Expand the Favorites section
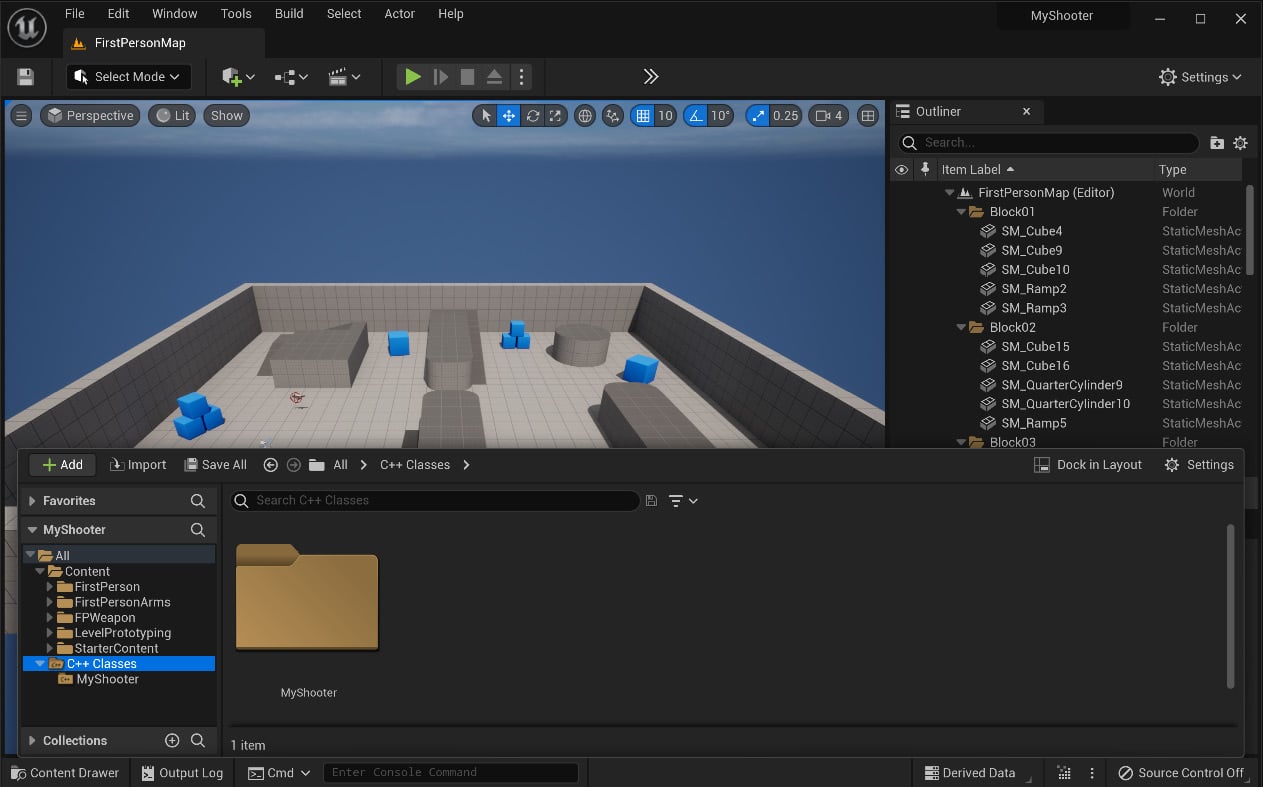The width and height of the screenshot is (1263, 787). (x=32, y=501)
